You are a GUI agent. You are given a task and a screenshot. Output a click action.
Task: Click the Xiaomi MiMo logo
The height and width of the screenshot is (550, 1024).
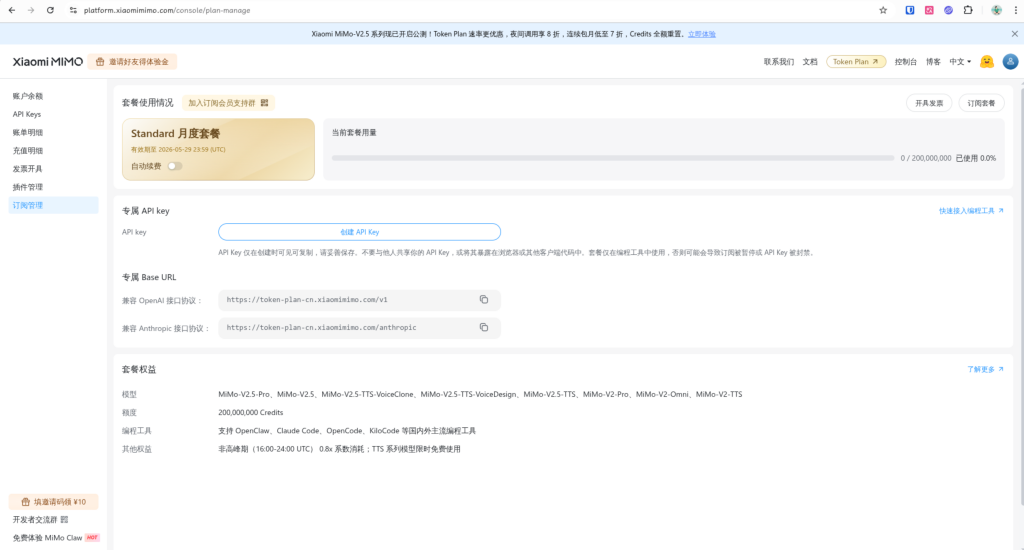48,61
